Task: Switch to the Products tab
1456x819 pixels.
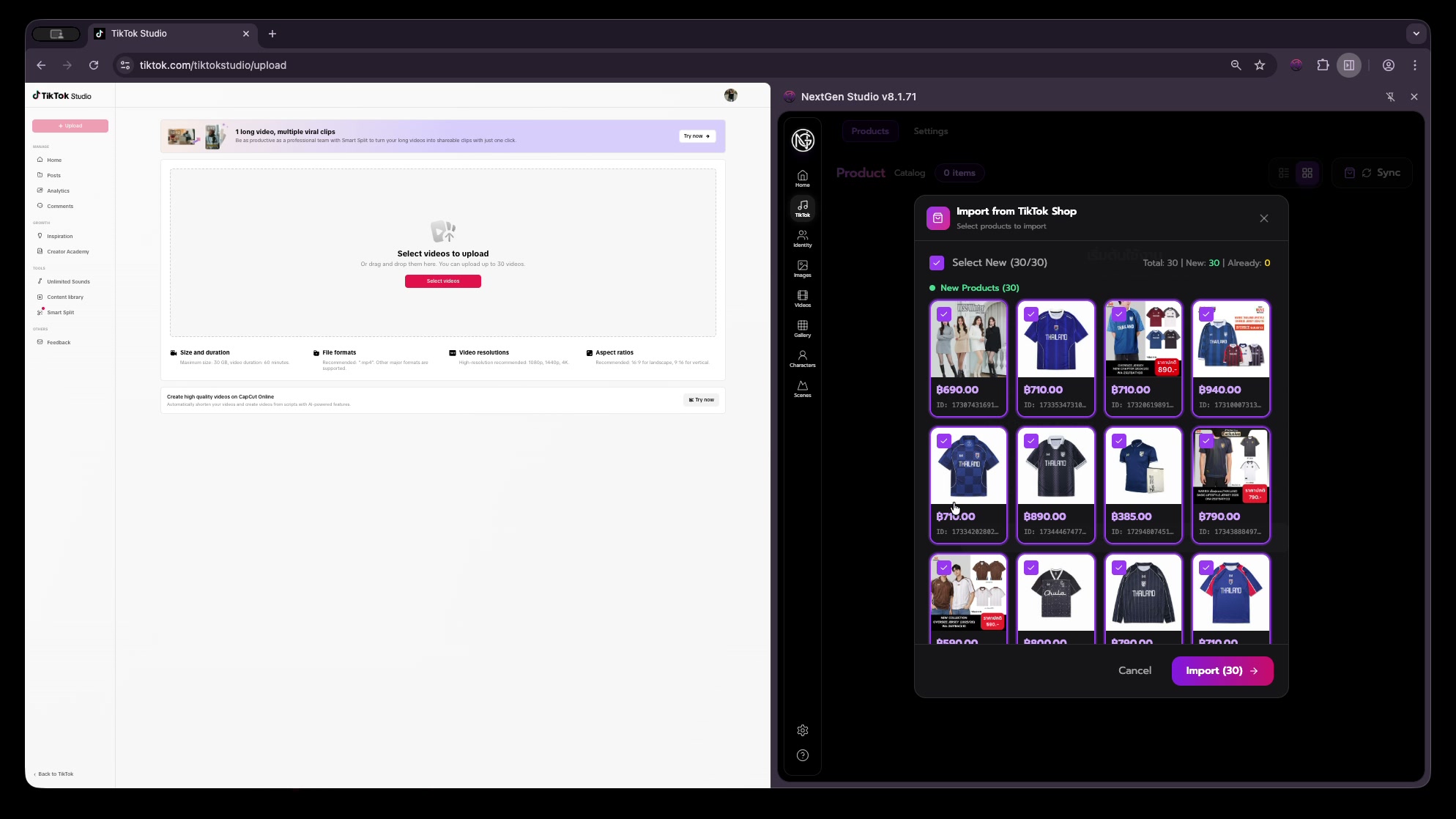Action: 870,131
